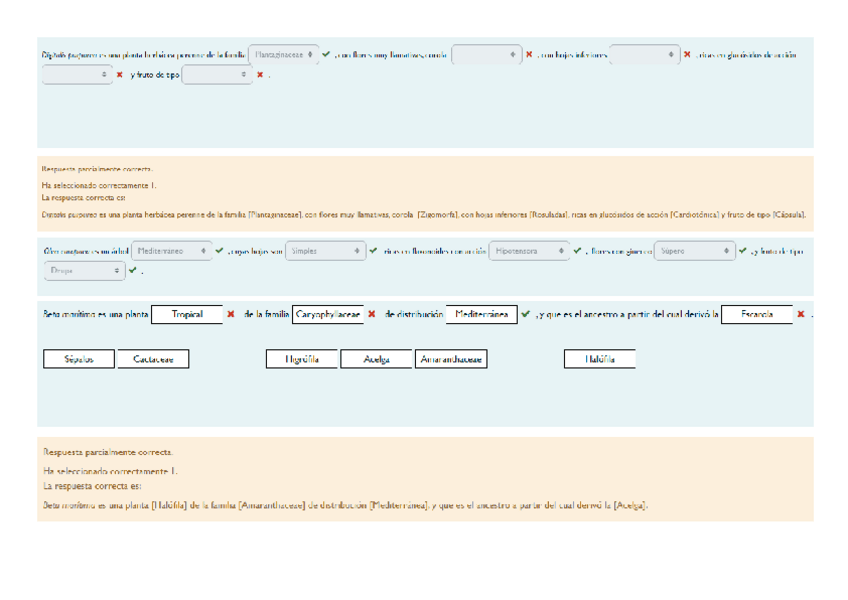Viewport: 848px width, 600px height.
Task: Open the Plantaginaceae family dropdown
Action: (x=284, y=55)
